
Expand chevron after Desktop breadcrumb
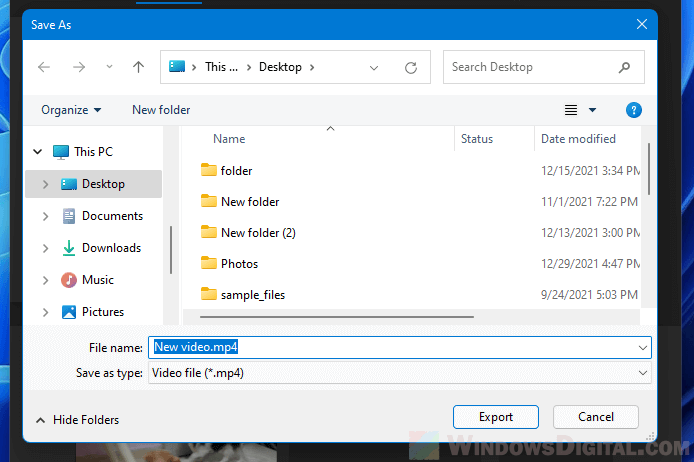[x=312, y=67]
